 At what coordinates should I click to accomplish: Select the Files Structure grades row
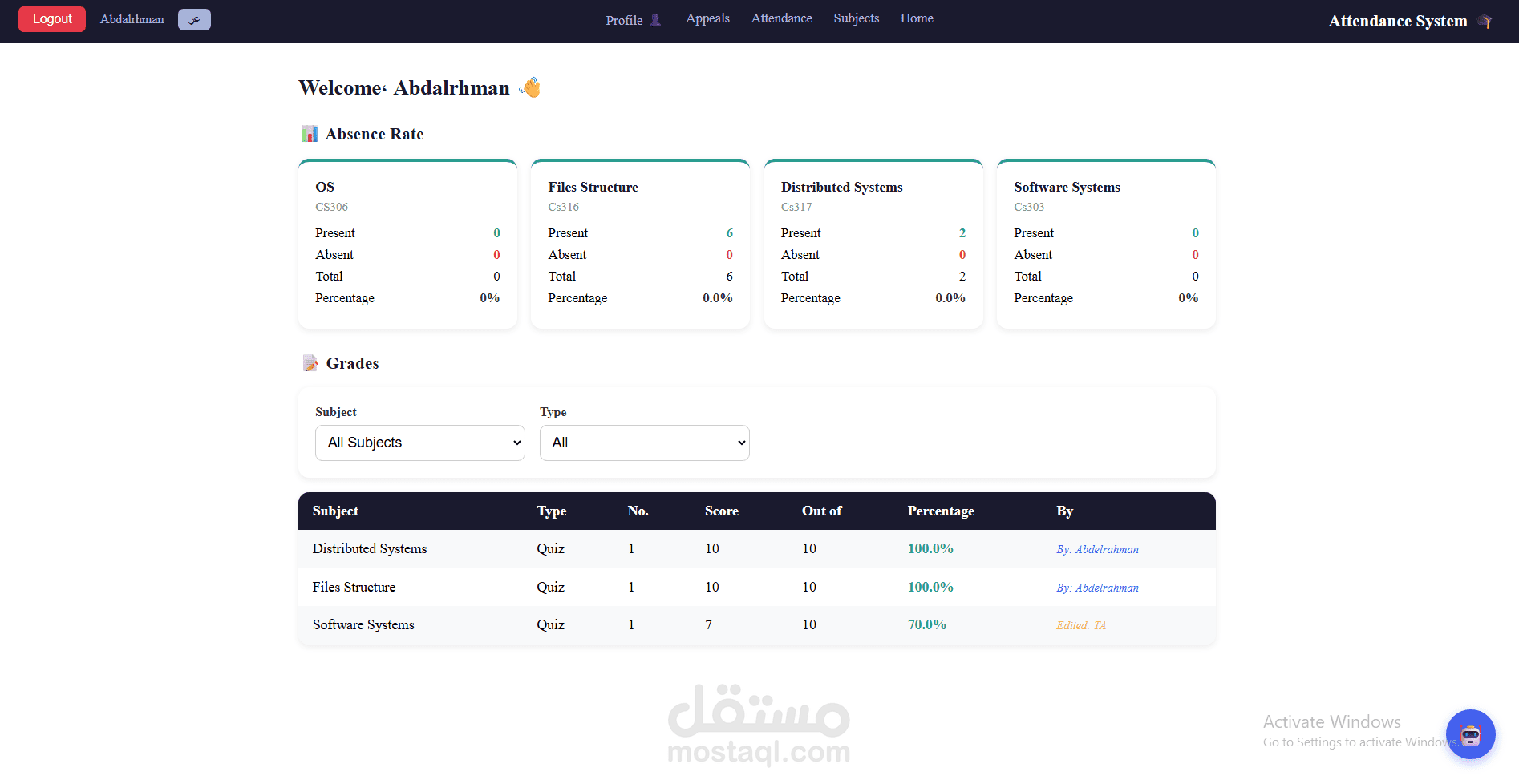click(757, 588)
